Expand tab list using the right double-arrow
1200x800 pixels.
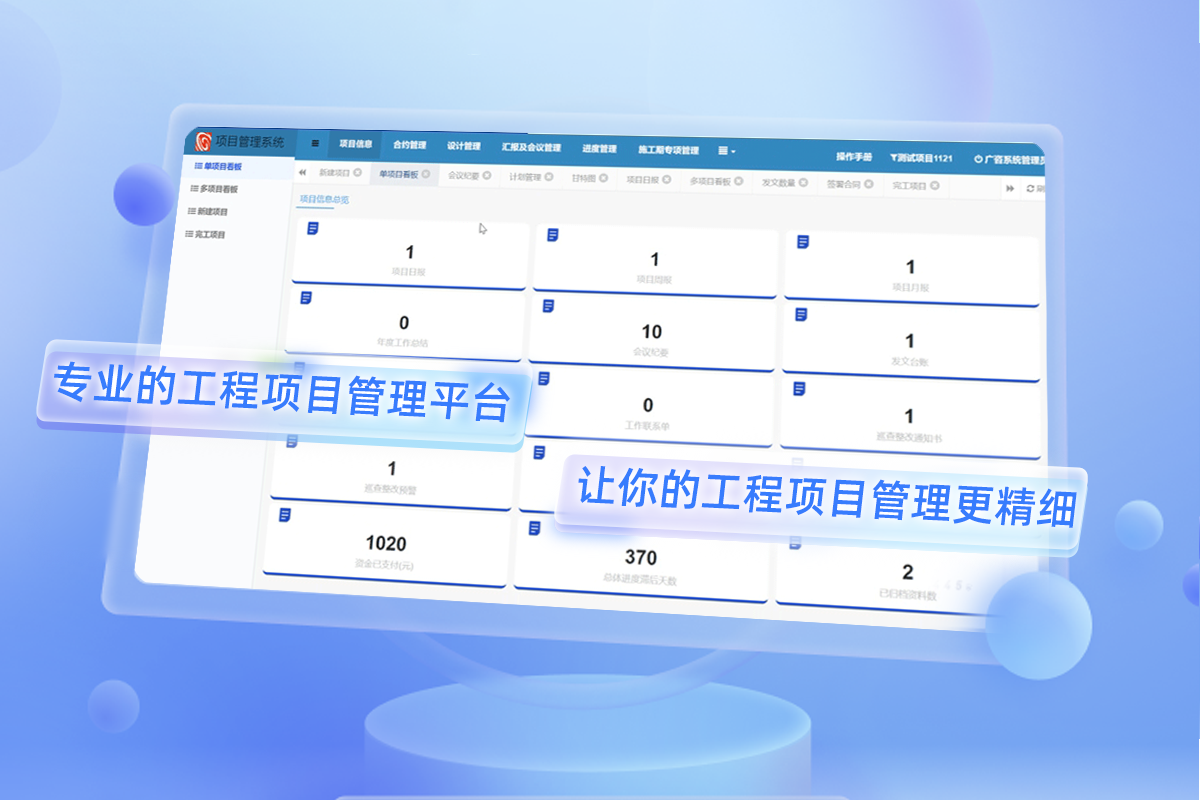1009,189
